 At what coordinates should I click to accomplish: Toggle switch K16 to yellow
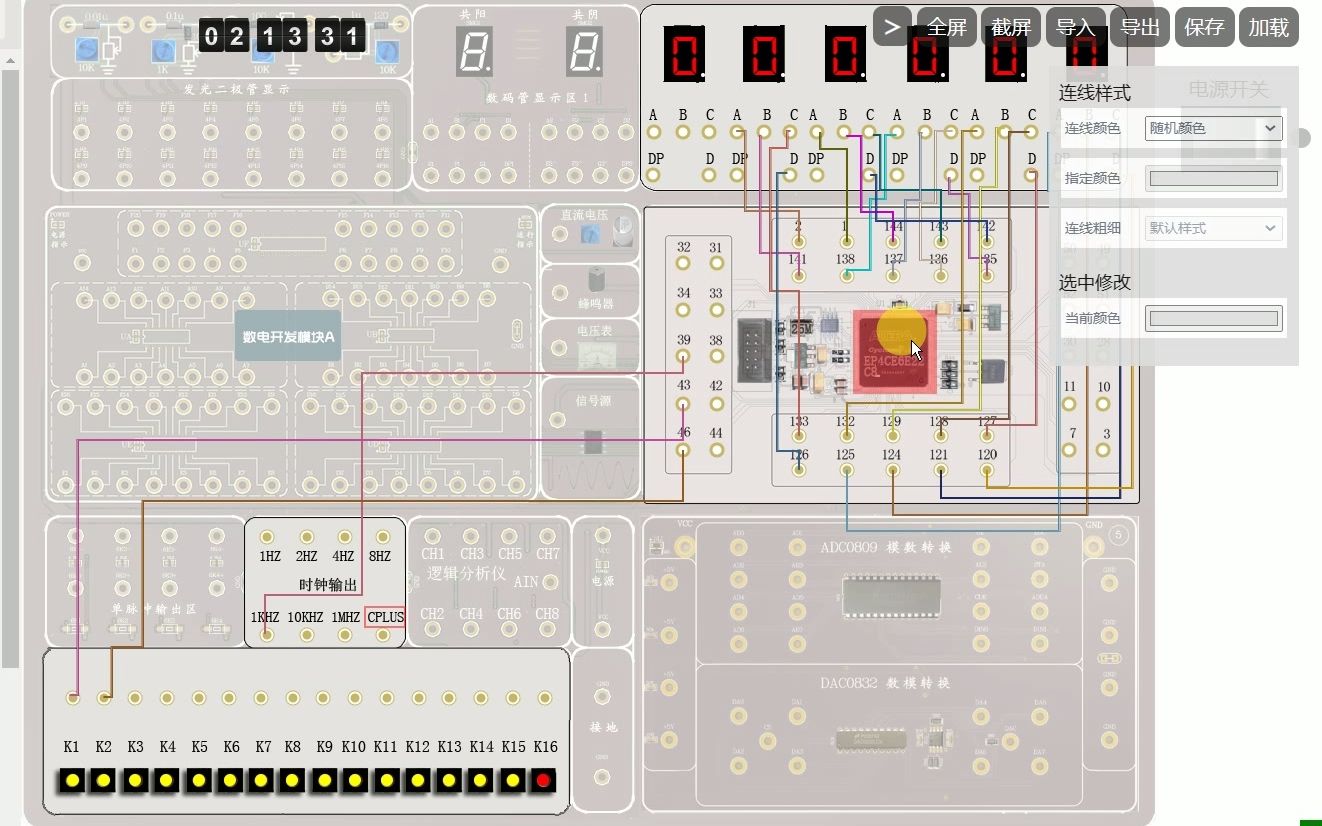coord(544,781)
